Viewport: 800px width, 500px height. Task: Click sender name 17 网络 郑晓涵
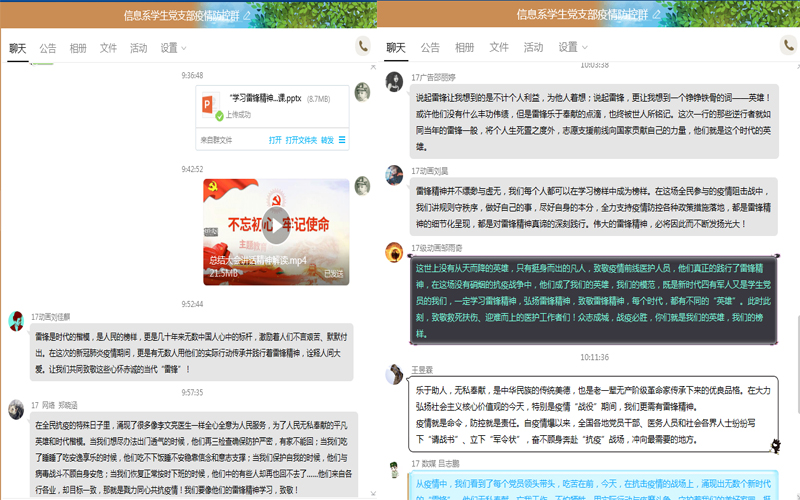(x=54, y=405)
